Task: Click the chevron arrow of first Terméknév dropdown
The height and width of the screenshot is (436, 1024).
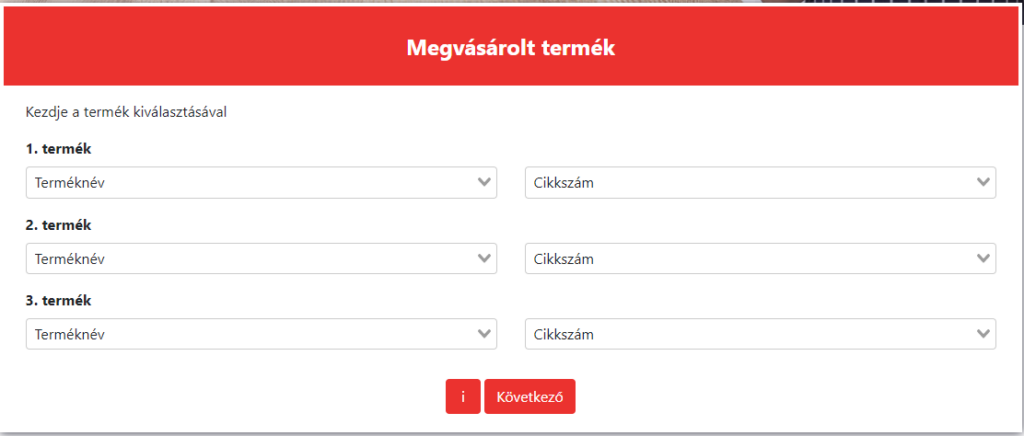Action: (485, 183)
